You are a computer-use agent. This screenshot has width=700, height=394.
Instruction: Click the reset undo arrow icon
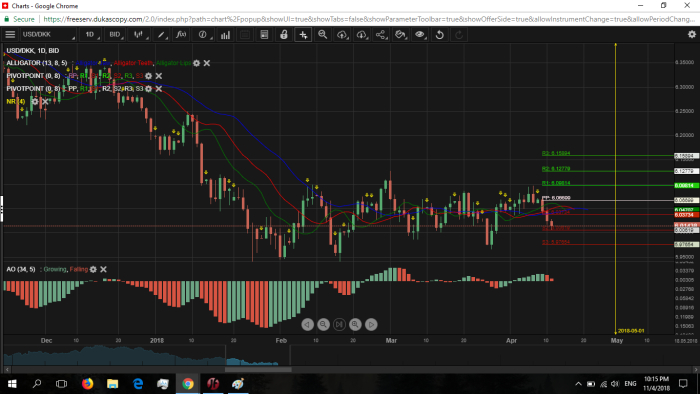click(439, 34)
